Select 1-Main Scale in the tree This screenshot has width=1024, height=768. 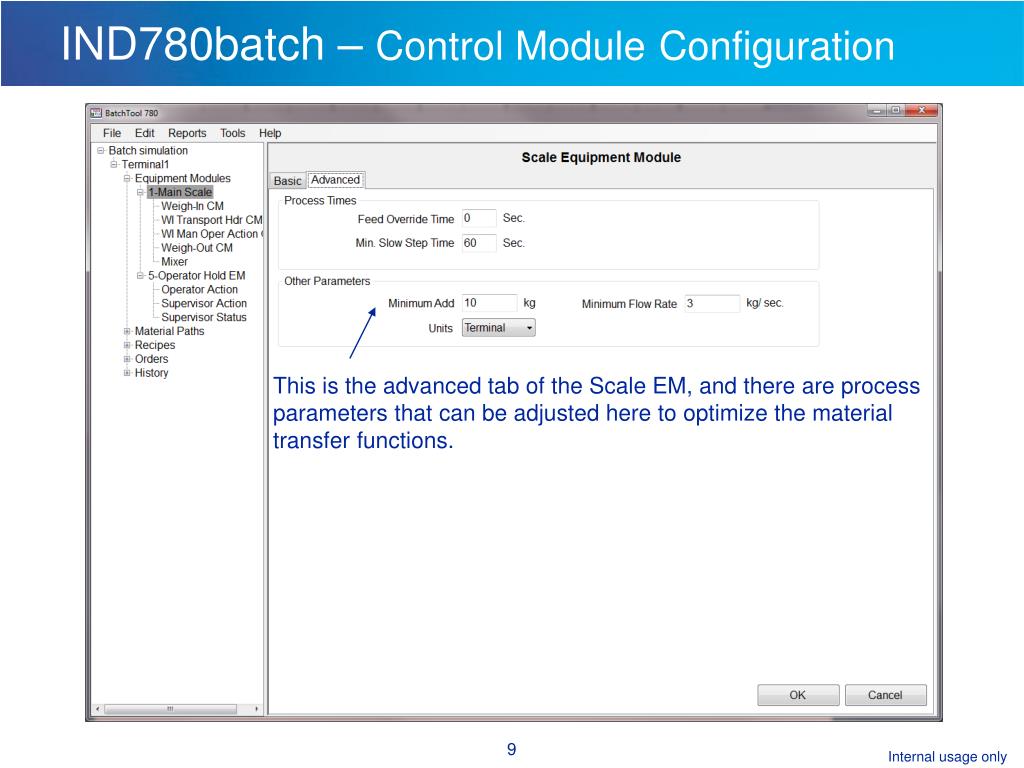coord(180,192)
